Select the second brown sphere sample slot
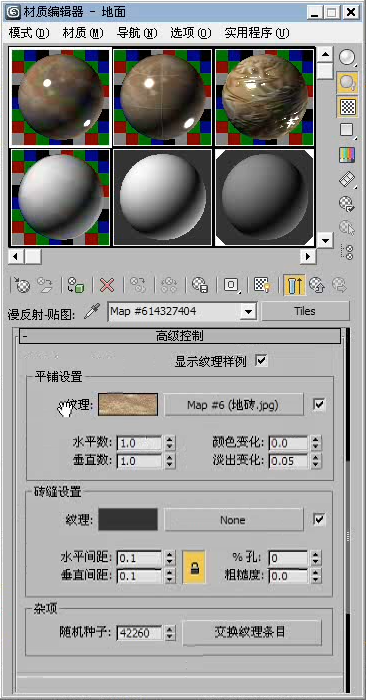 [x=162, y=97]
